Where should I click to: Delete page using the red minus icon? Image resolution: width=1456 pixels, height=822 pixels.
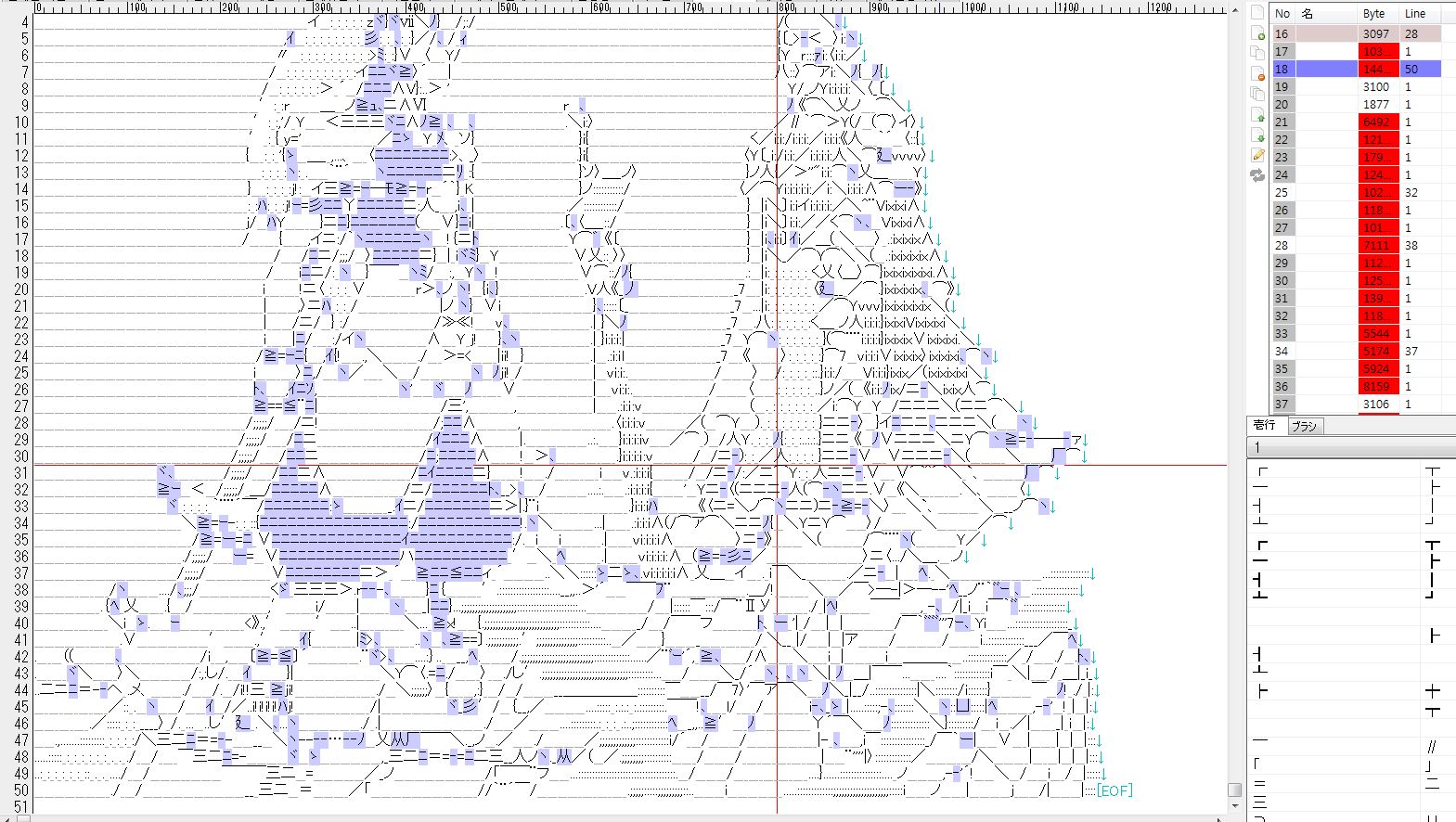point(1257,73)
